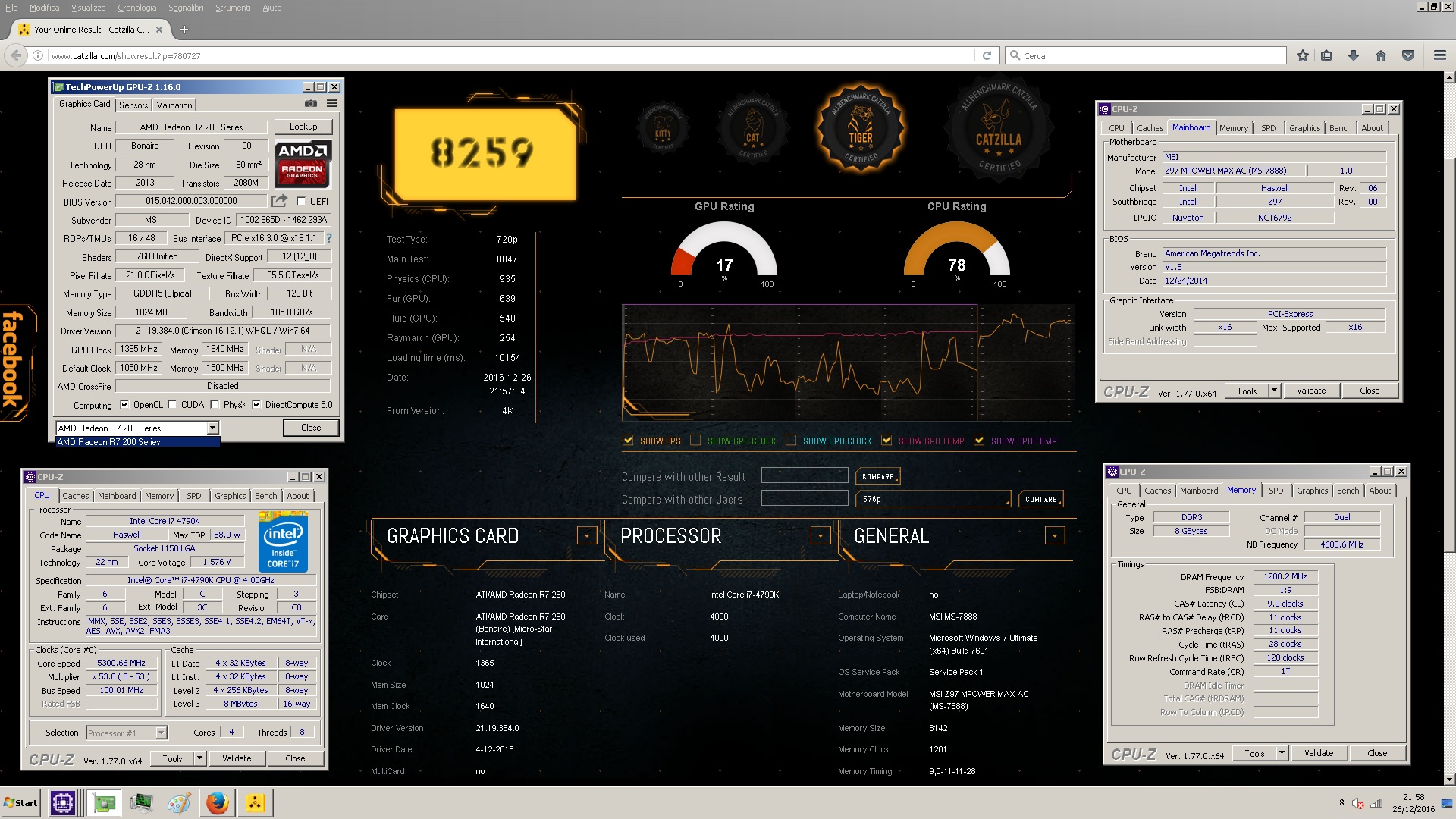Click the GPU-Z screenshot camera icon
The image size is (1456, 819).
point(311,103)
